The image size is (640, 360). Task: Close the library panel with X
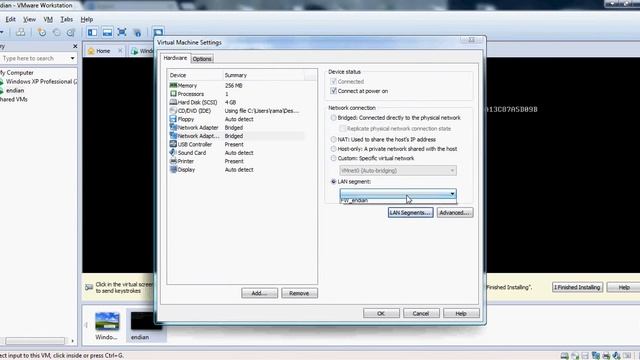[x=75, y=46]
